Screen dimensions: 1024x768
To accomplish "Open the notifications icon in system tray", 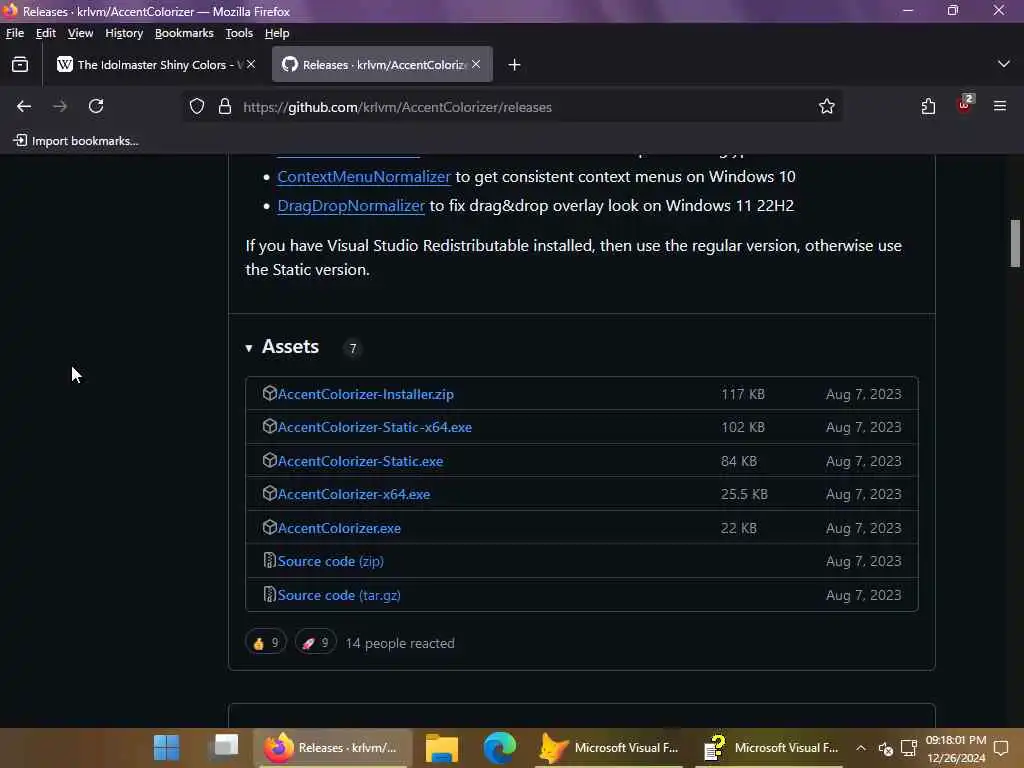I will click(1000, 748).
